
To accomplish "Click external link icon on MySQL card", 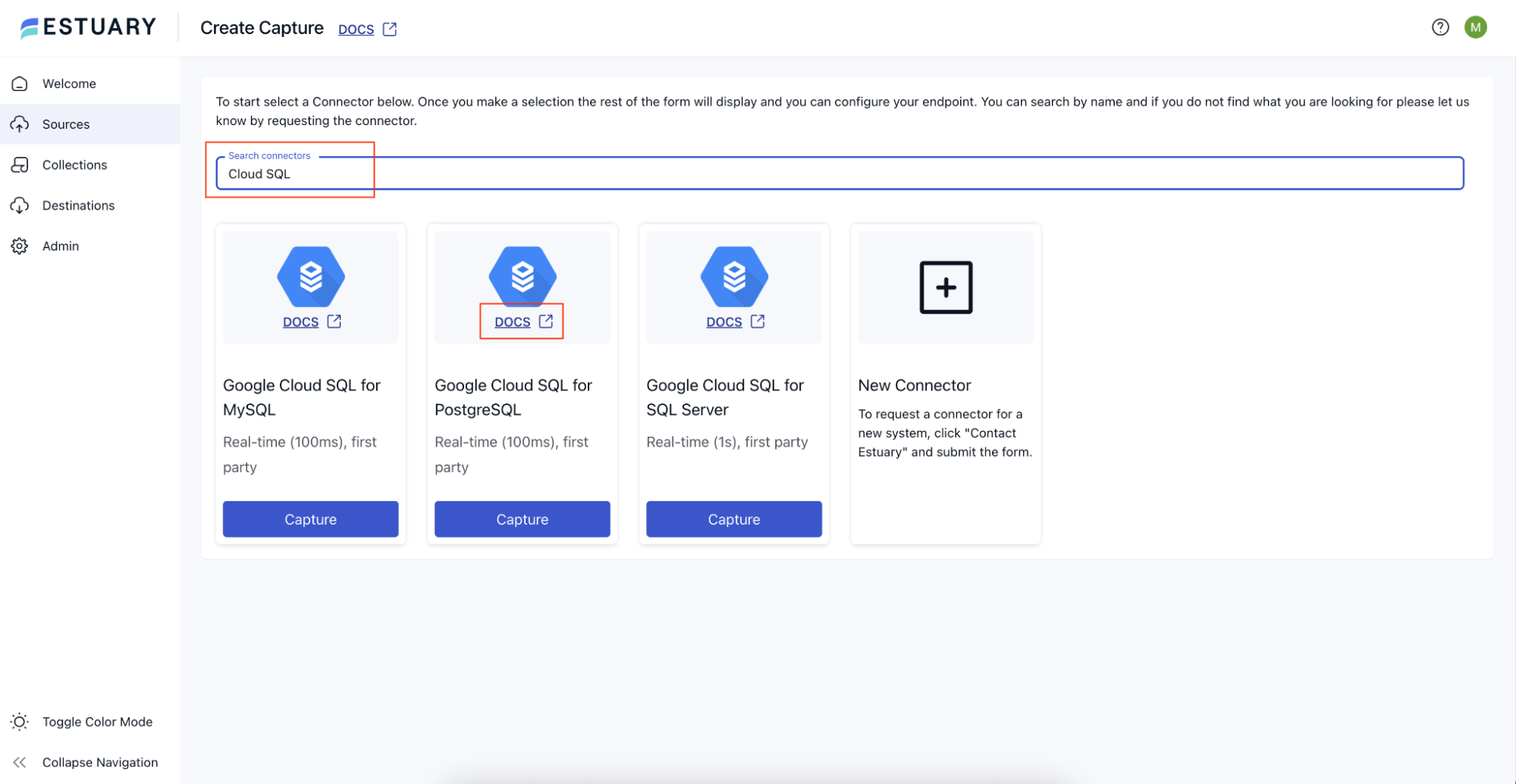I will pyautogui.click(x=334, y=321).
